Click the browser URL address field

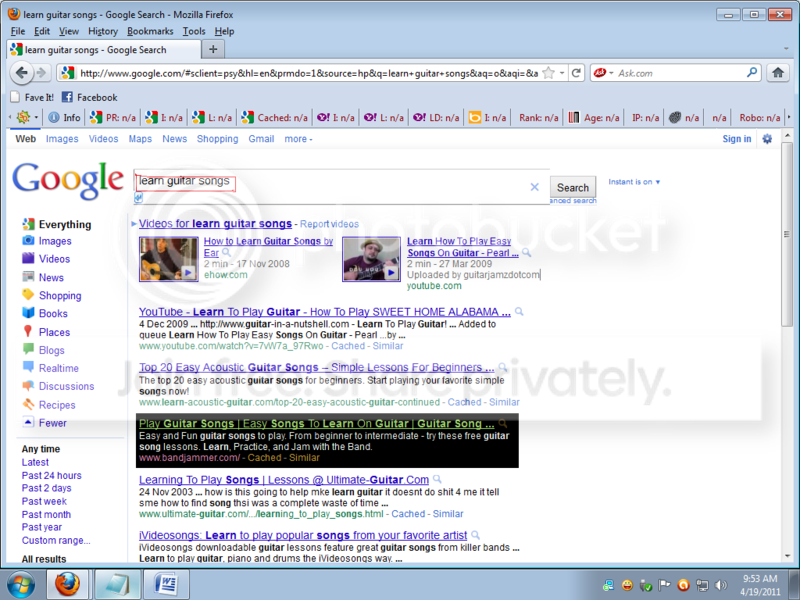[x=309, y=73]
